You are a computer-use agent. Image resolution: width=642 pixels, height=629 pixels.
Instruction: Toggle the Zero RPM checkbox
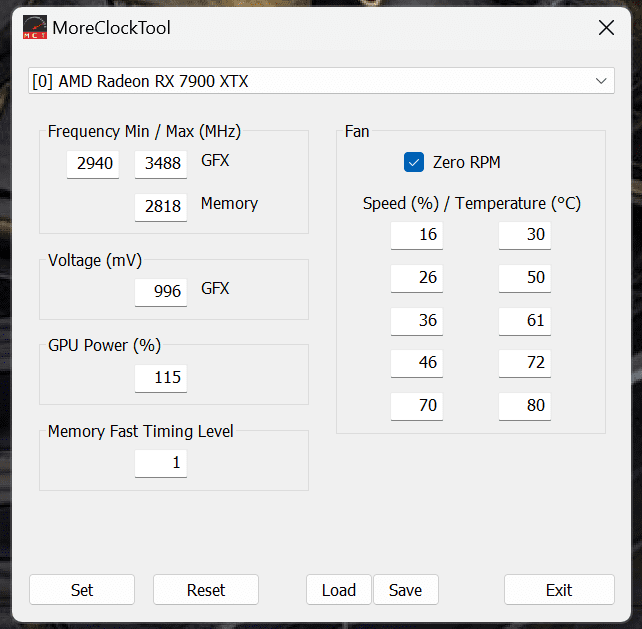pyautogui.click(x=413, y=162)
